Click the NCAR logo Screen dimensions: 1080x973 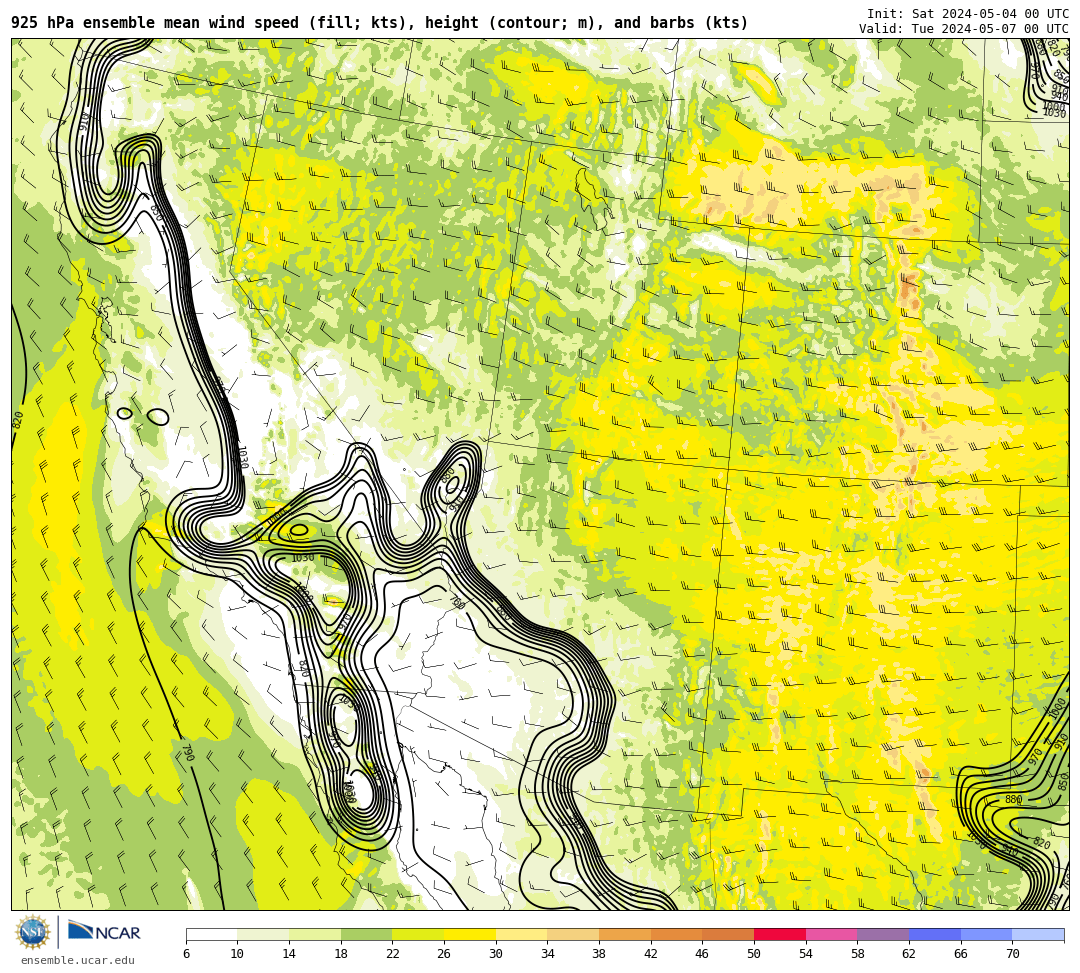pyautogui.click(x=104, y=932)
